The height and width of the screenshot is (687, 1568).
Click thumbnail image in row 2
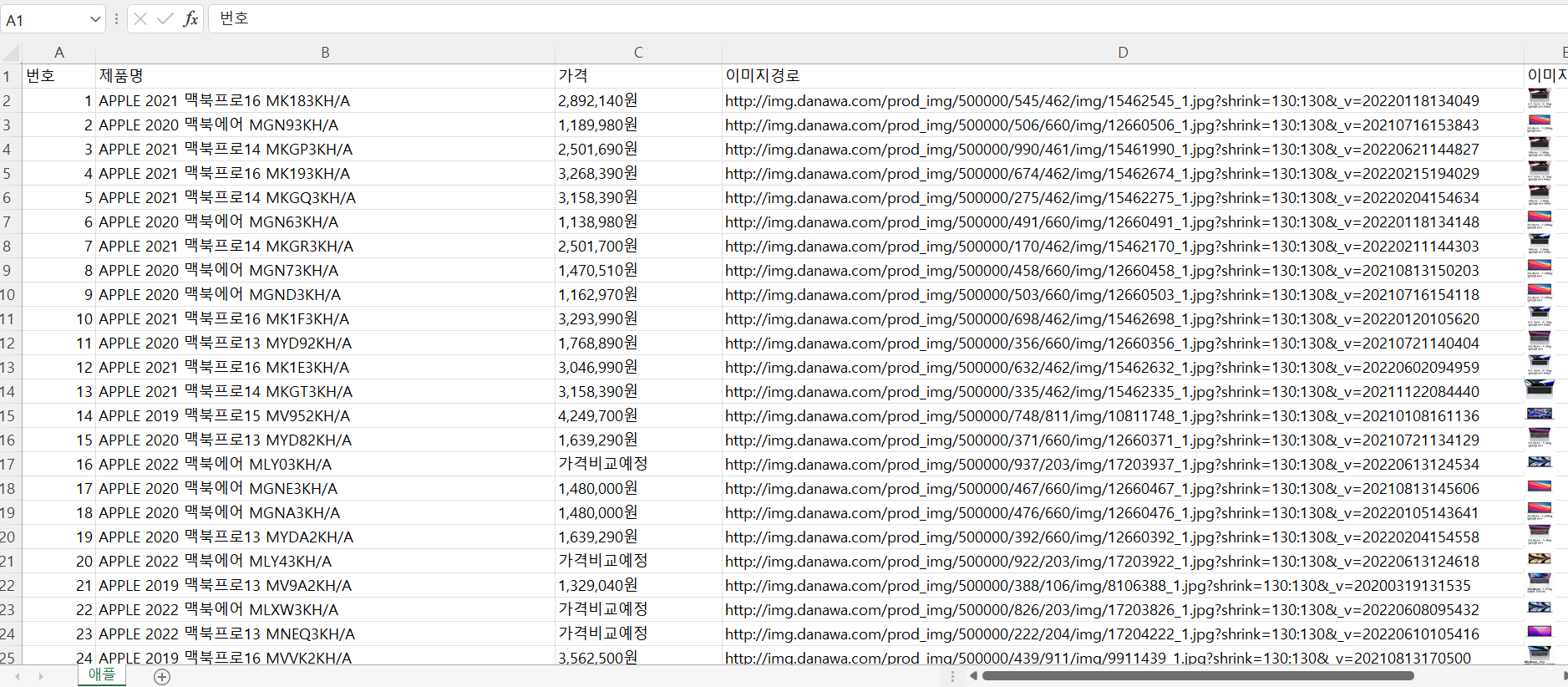(x=1539, y=99)
